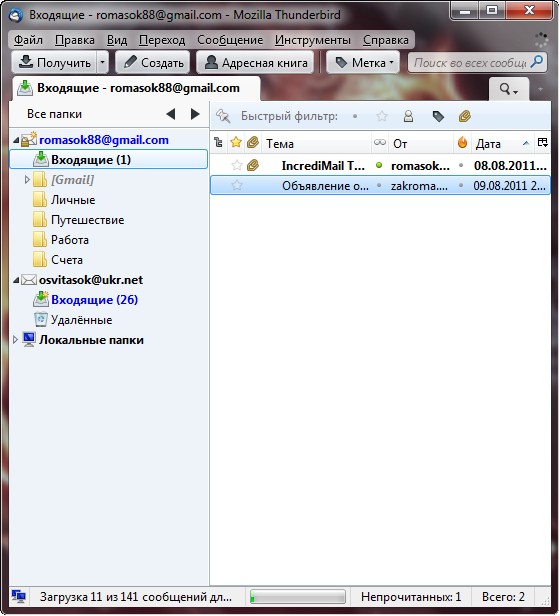Toggle the quick filter pin icon

(223, 116)
